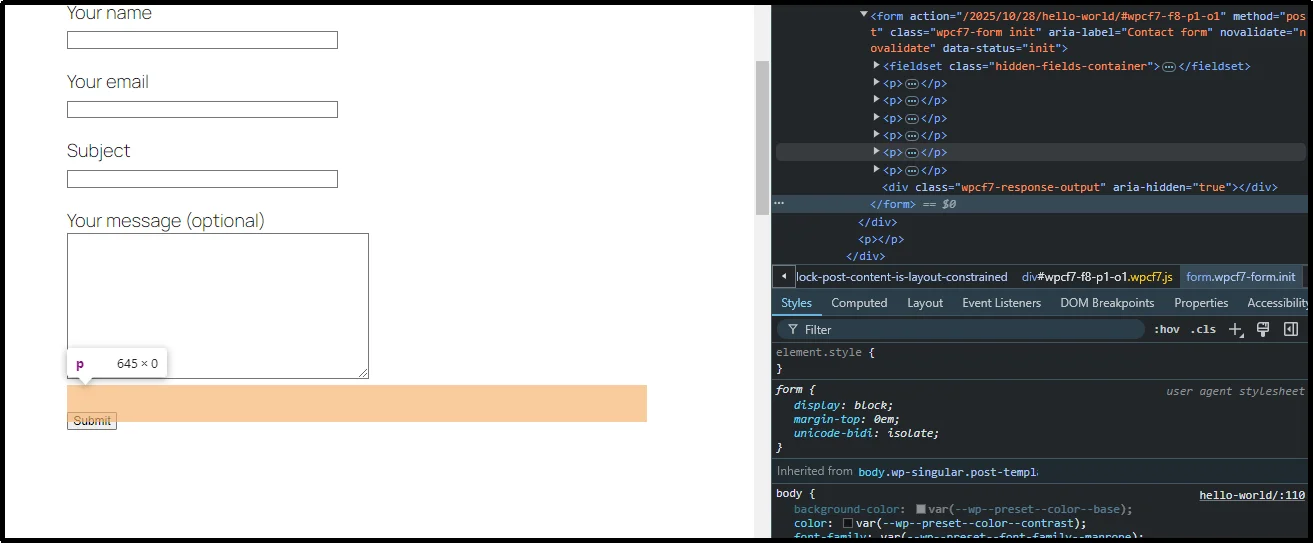Viewport: 1313px width, 543px height.
Task: Open the background-color swatch picker
Action: (x=921, y=509)
